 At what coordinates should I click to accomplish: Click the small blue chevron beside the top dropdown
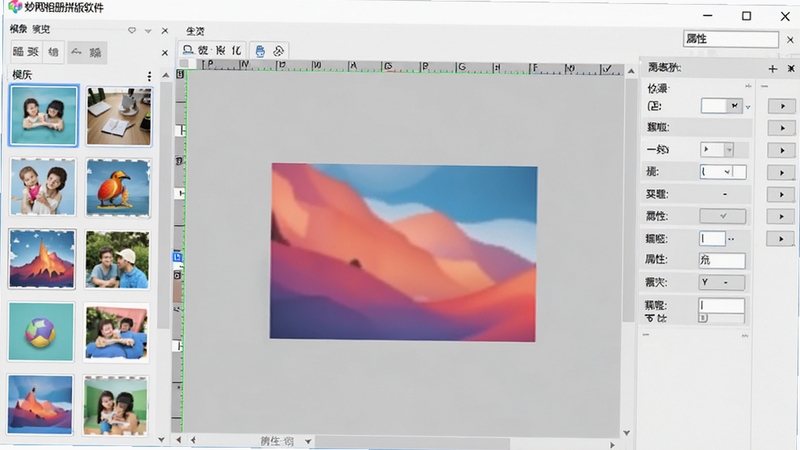[748, 107]
